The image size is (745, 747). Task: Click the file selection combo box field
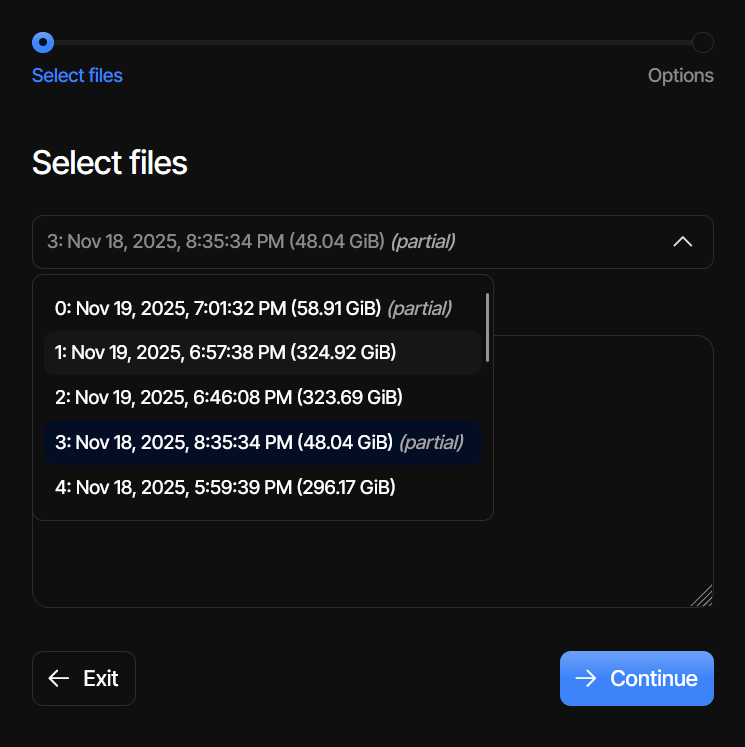coord(350,242)
